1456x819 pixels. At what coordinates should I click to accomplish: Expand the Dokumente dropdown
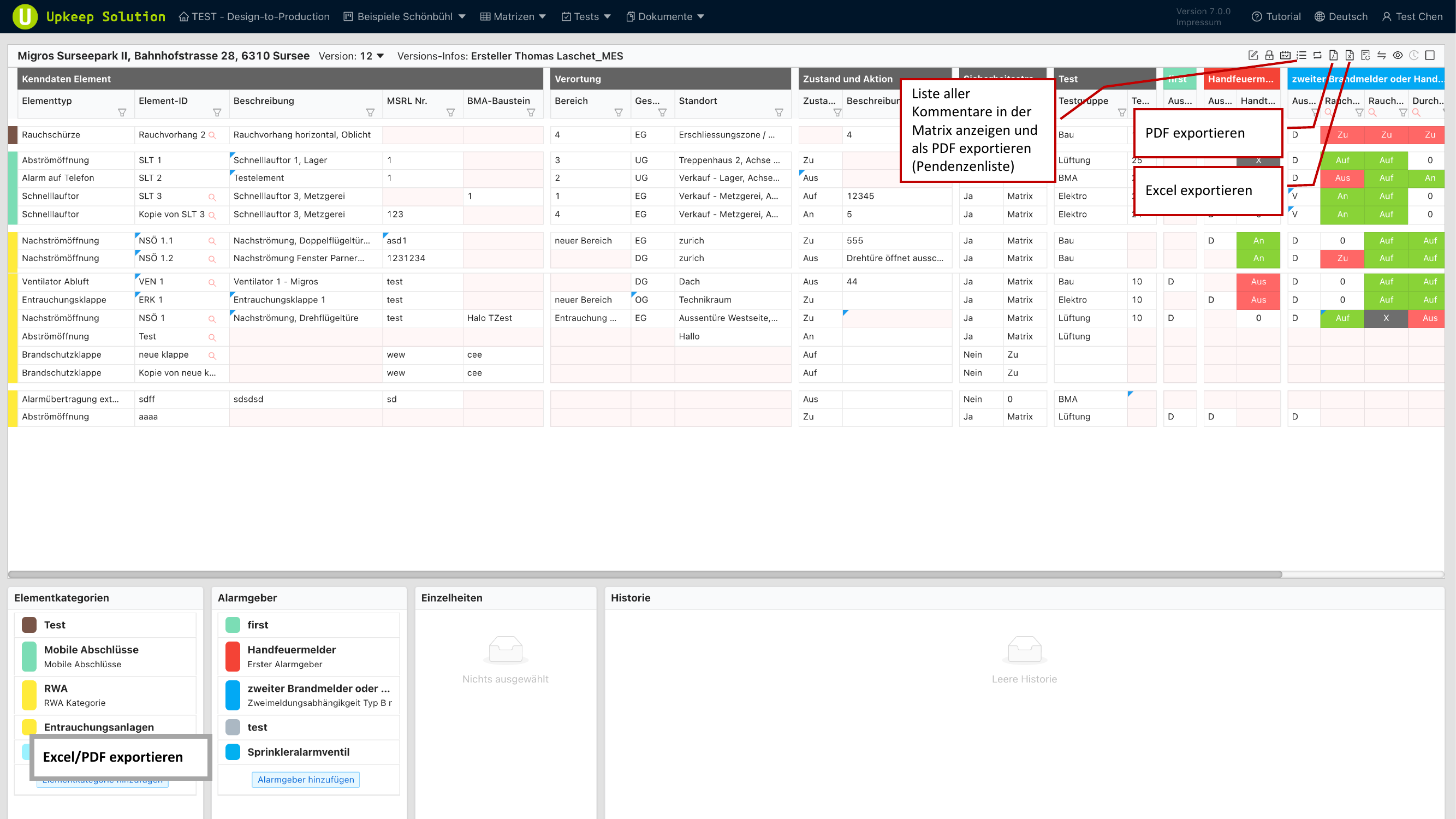[x=665, y=16]
